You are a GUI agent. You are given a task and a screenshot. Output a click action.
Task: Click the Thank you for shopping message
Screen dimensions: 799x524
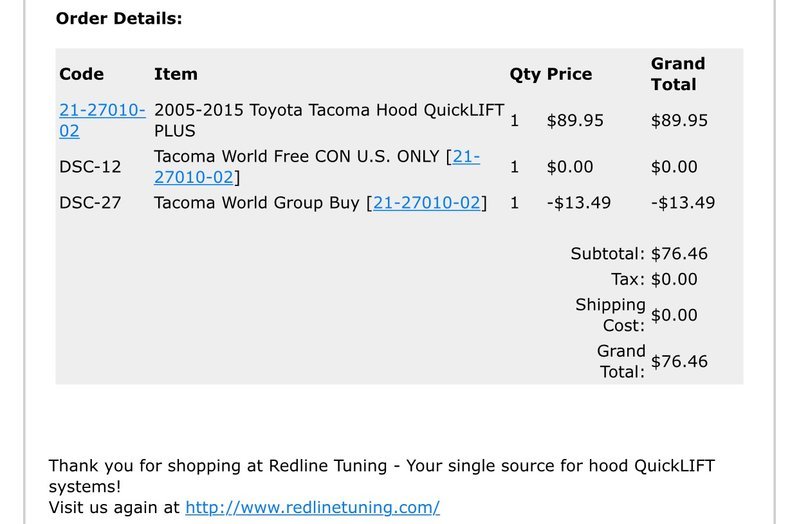click(382, 476)
